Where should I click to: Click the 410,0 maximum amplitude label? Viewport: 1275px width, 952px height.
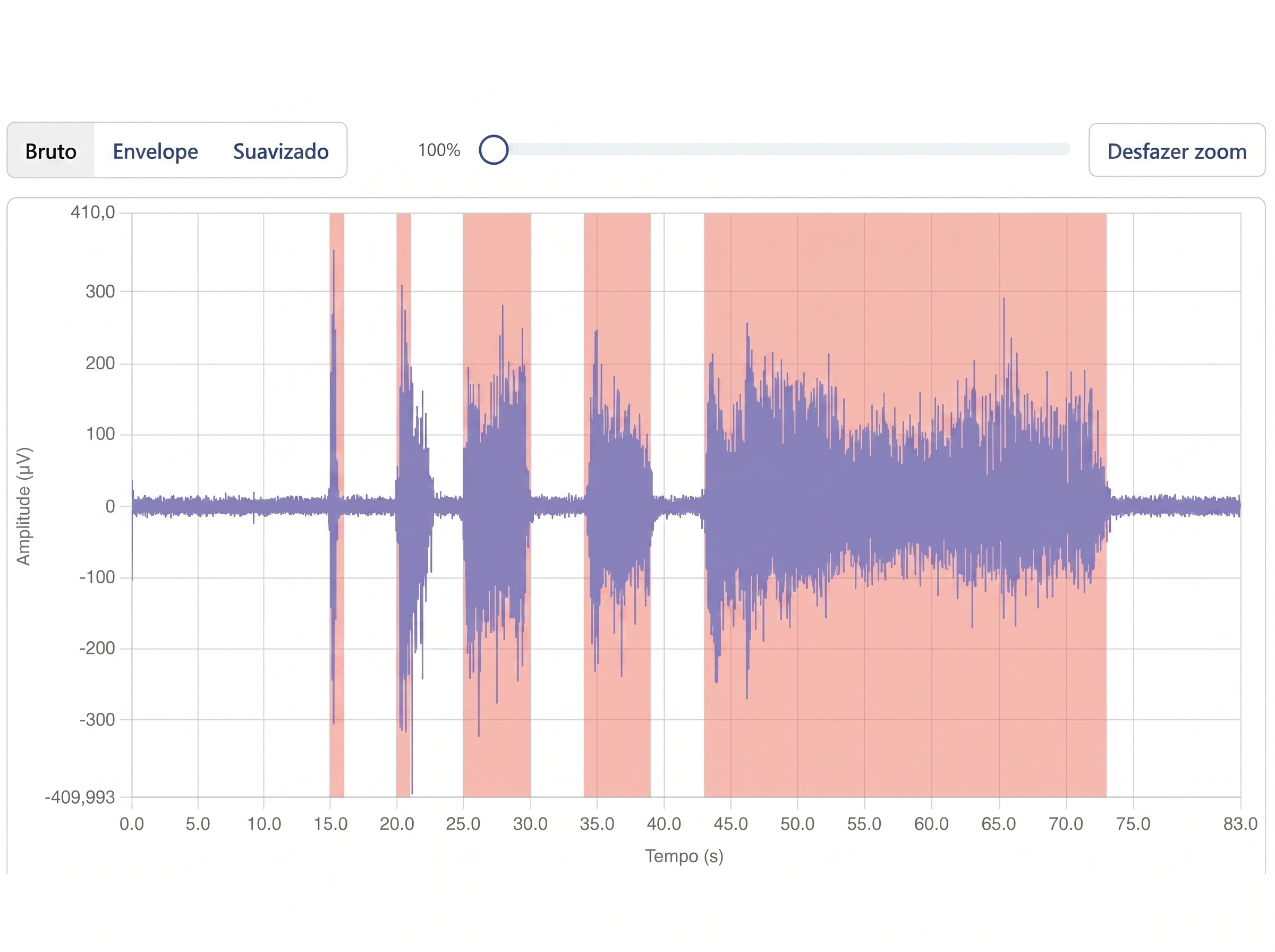point(93,212)
